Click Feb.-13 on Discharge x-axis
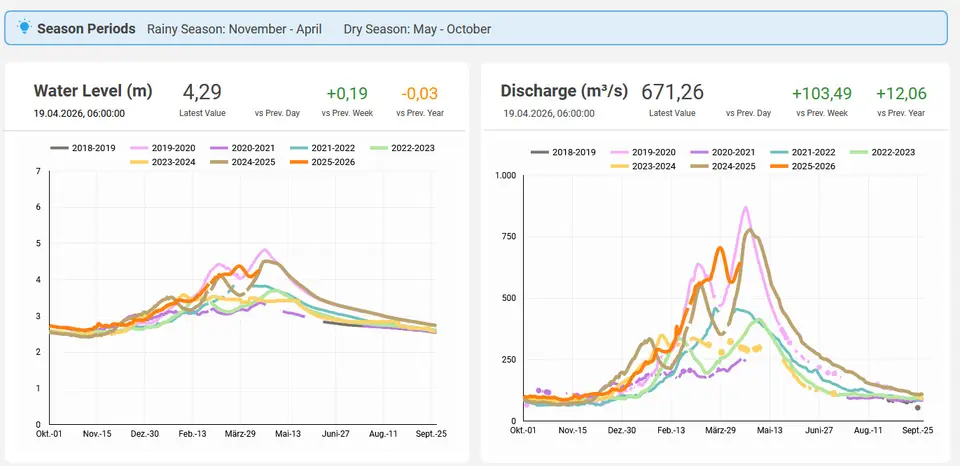960x466 pixels. point(670,430)
